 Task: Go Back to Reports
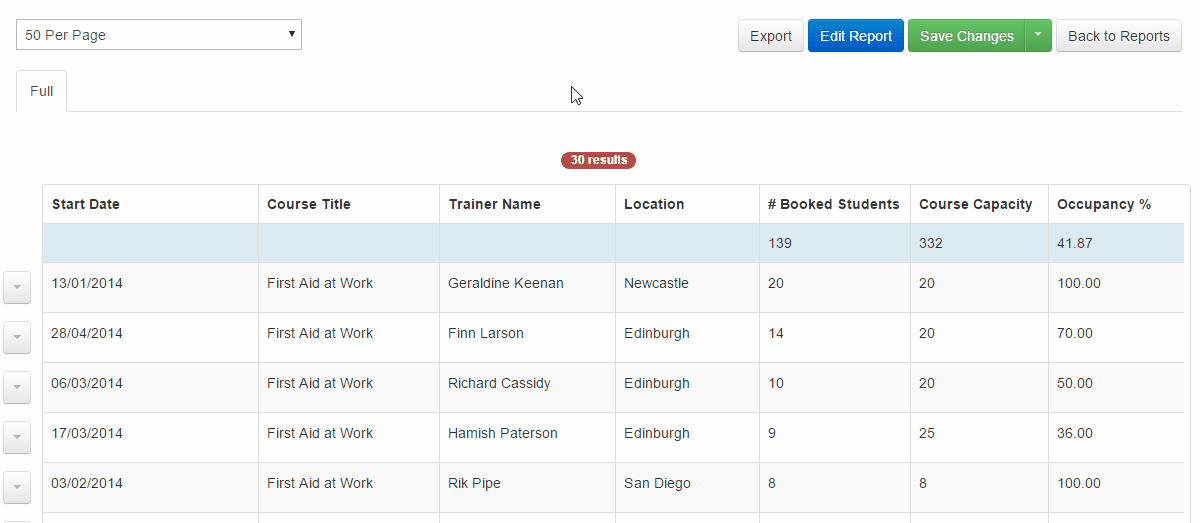[x=1119, y=36]
